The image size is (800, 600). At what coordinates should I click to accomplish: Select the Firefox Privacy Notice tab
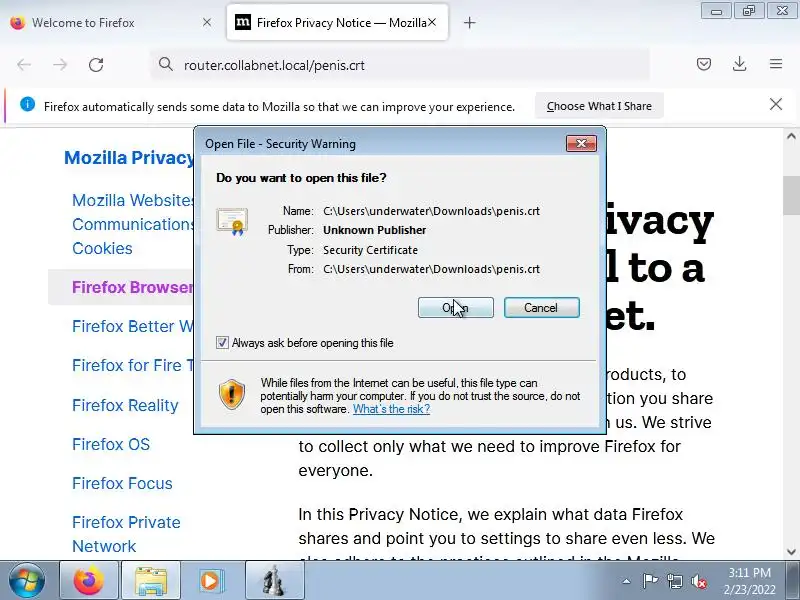coord(337,22)
